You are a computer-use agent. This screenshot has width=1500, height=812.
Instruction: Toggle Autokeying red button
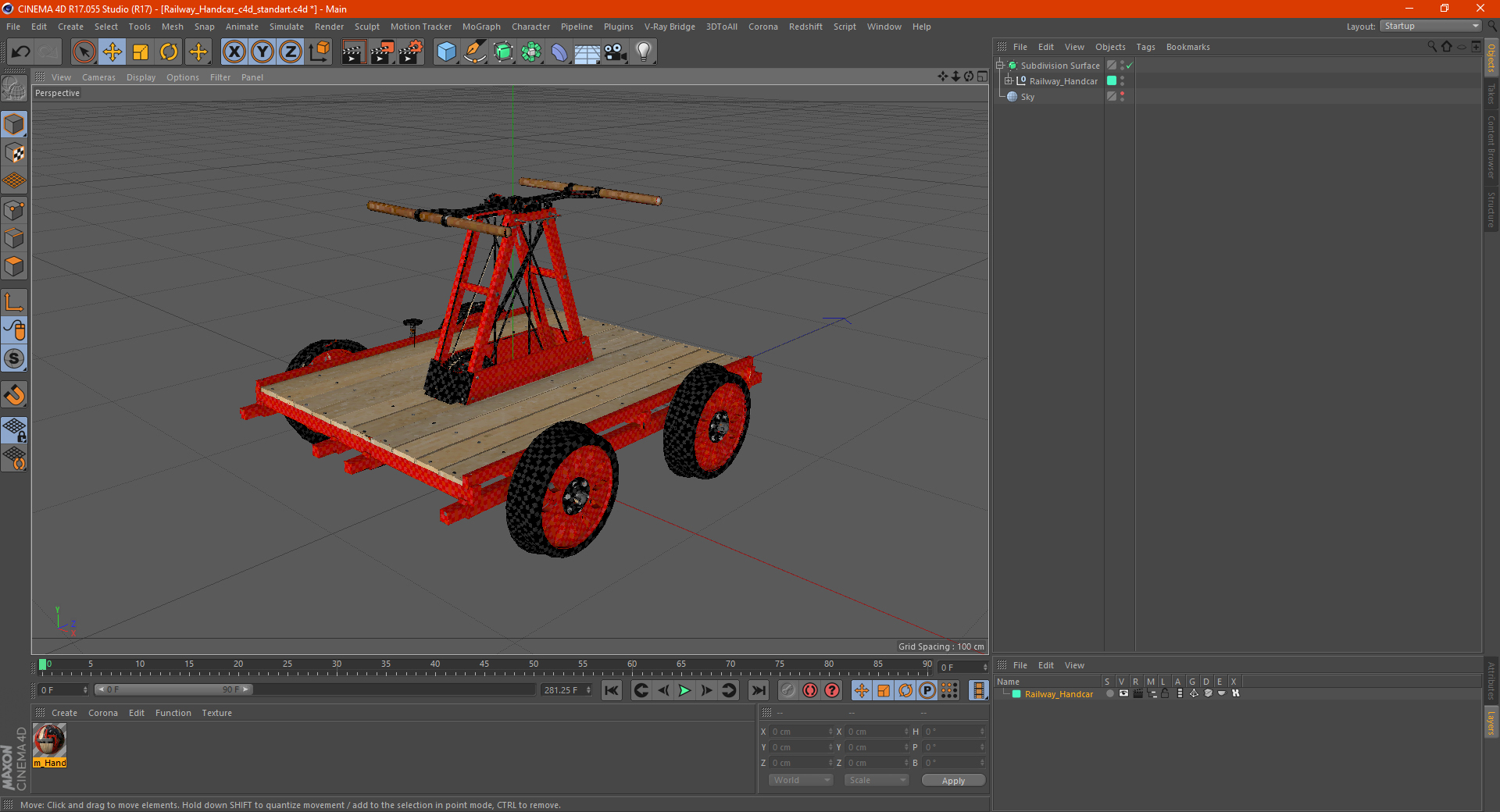(x=810, y=690)
